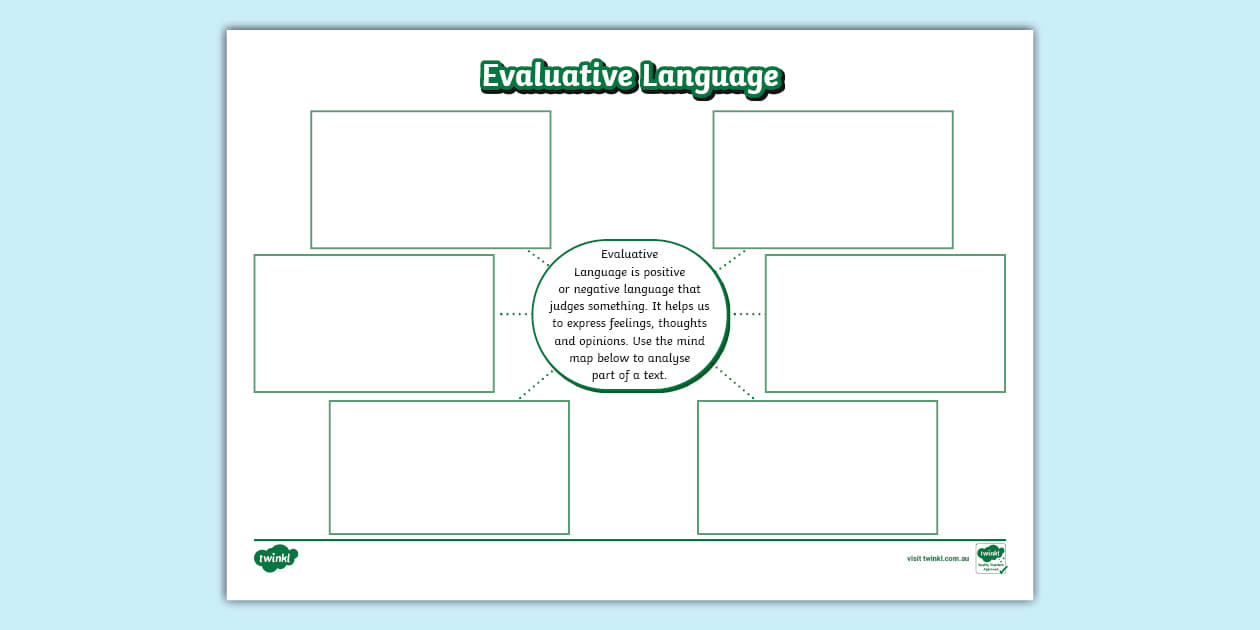Click the white worksheet page background
Viewport: 1260px width, 630px height.
(x=630, y=590)
